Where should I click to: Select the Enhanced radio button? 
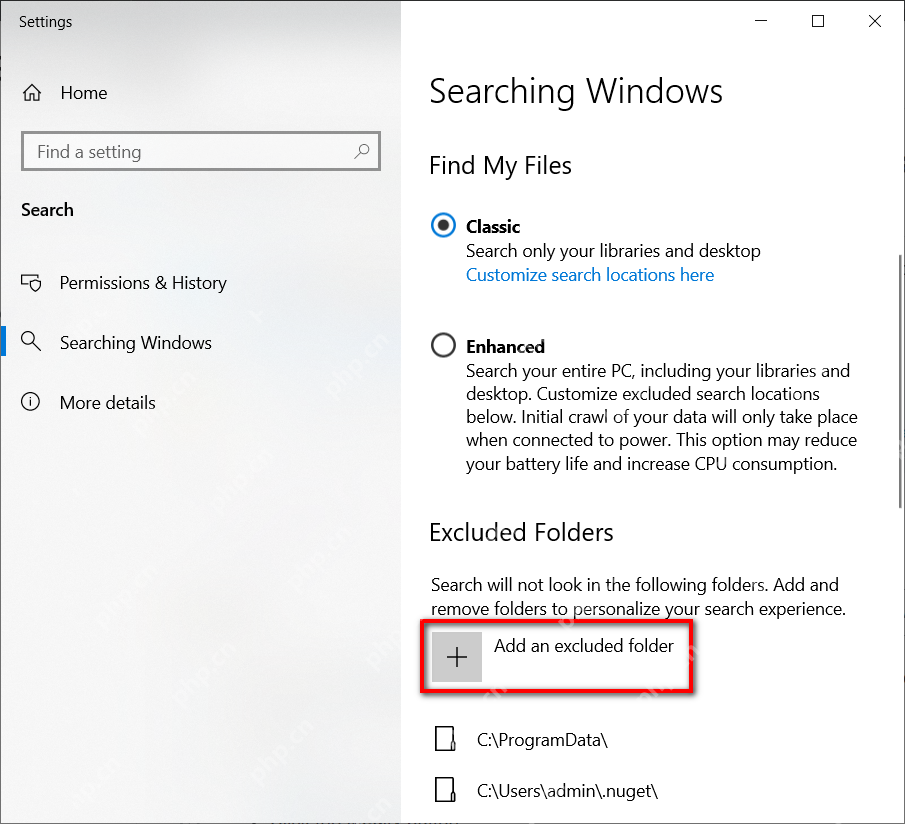(443, 345)
